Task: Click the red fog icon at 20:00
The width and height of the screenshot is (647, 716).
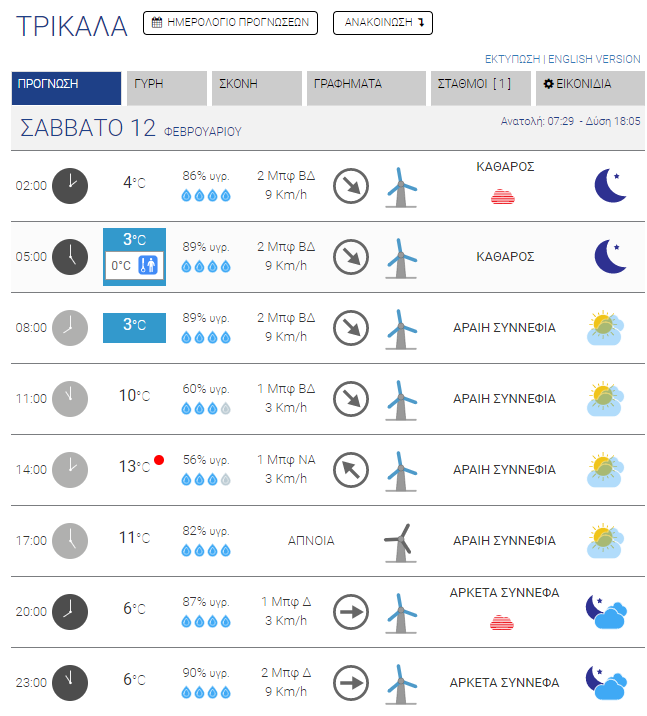Action: 502,623
